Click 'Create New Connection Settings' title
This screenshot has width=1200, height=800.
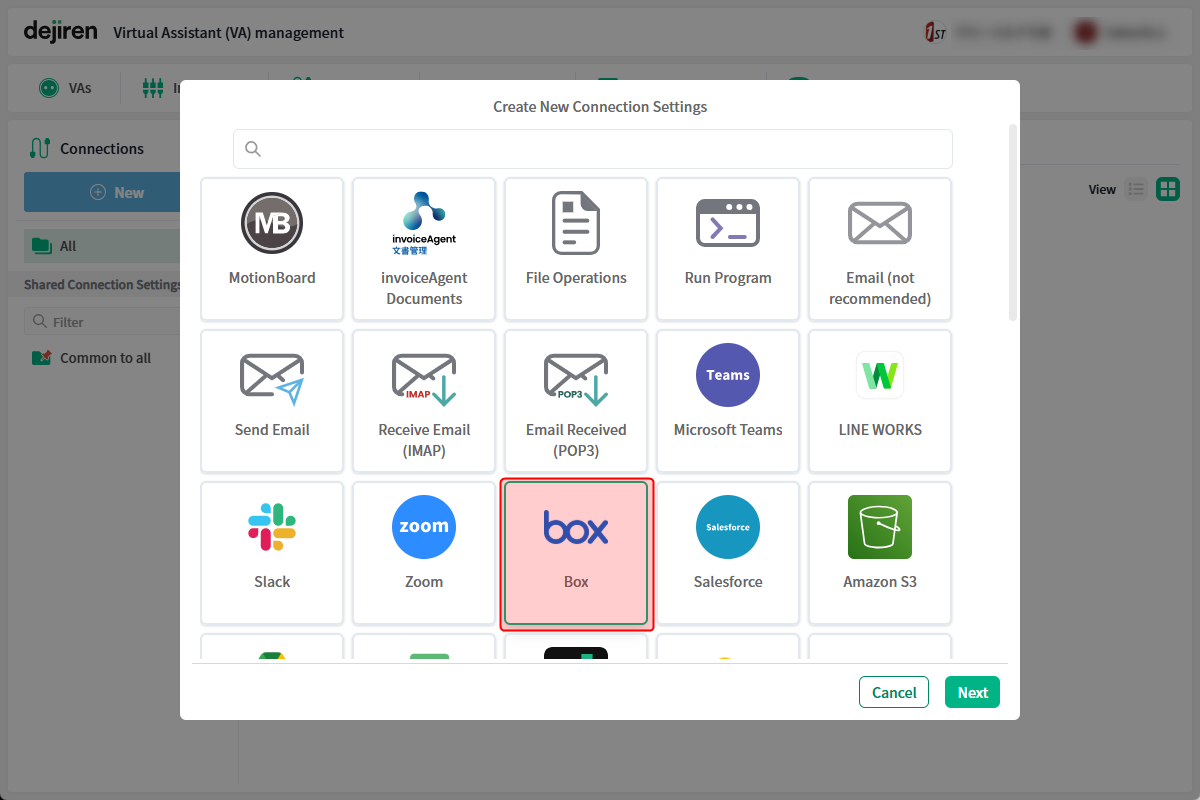coord(600,106)
